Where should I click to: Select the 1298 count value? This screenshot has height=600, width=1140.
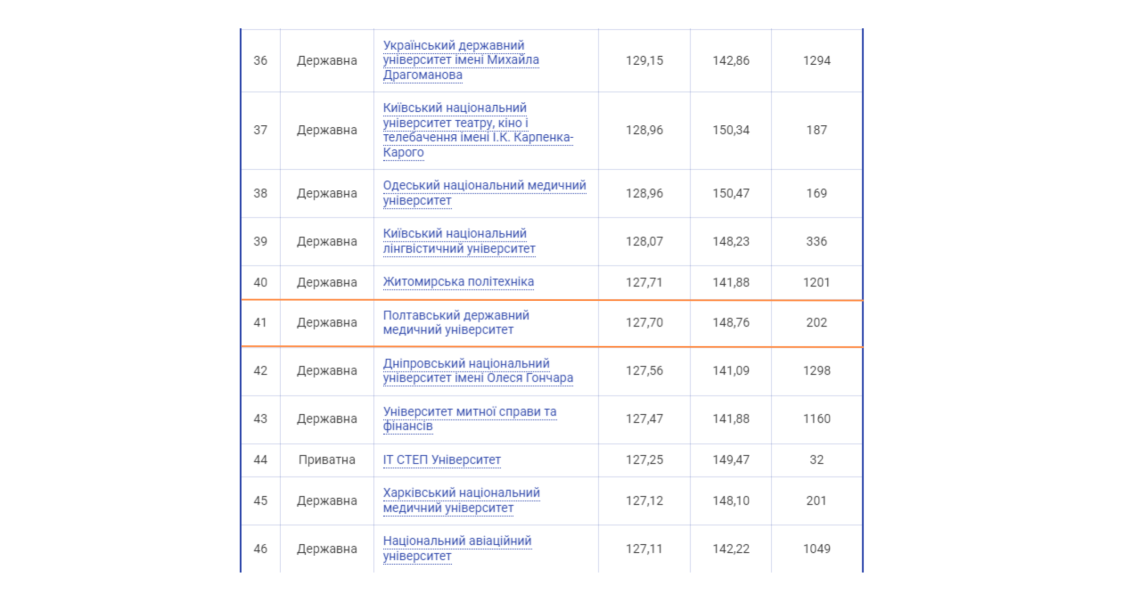[816, 371]
